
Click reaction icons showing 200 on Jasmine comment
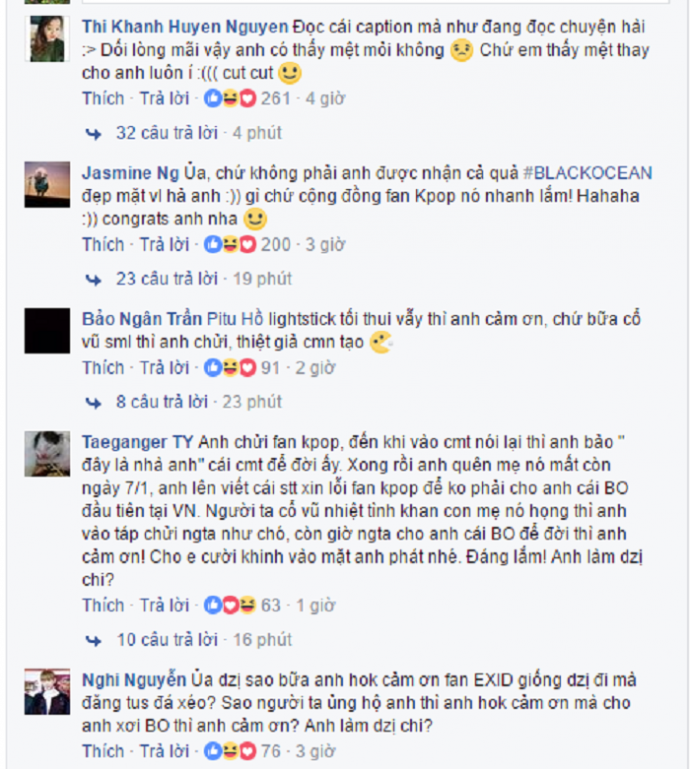click(x=230, y=244)
